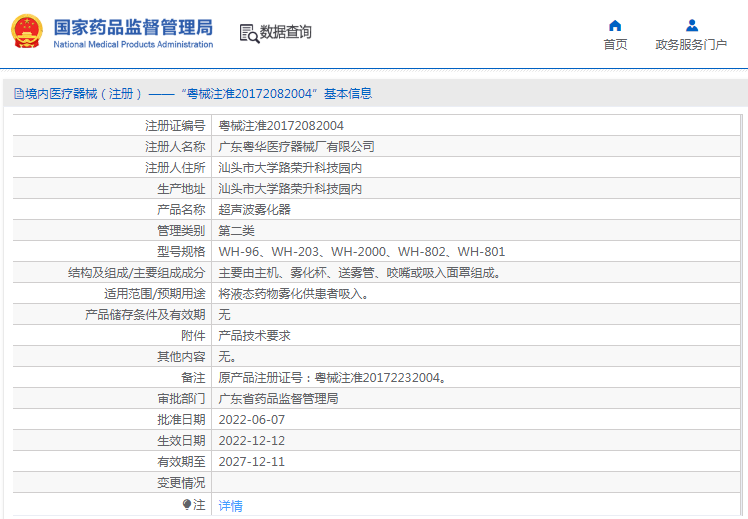Click the 管理类别 label
Screen dimensions: 748x519
[181, 230]
